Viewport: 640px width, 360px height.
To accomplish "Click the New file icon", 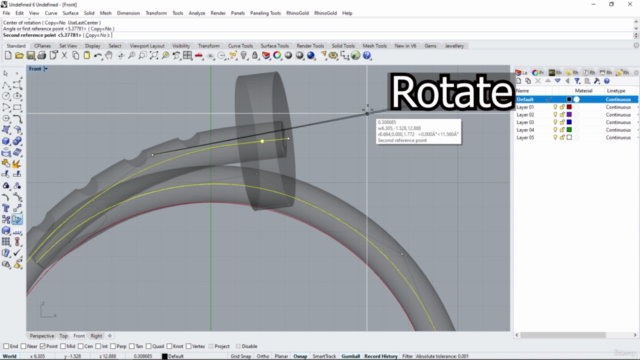I will (x=8, y=56).
